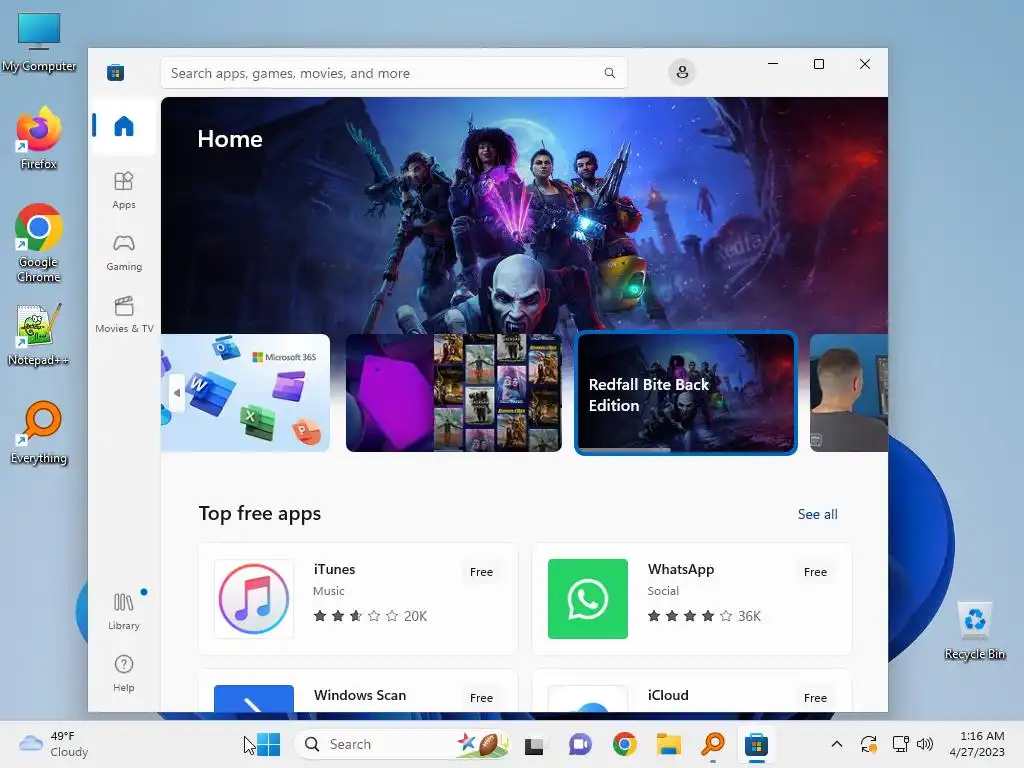Open File Explorer from the taskbar
Screen dimensions: 1024x768
pyautogui.click(x=669, y=744)
